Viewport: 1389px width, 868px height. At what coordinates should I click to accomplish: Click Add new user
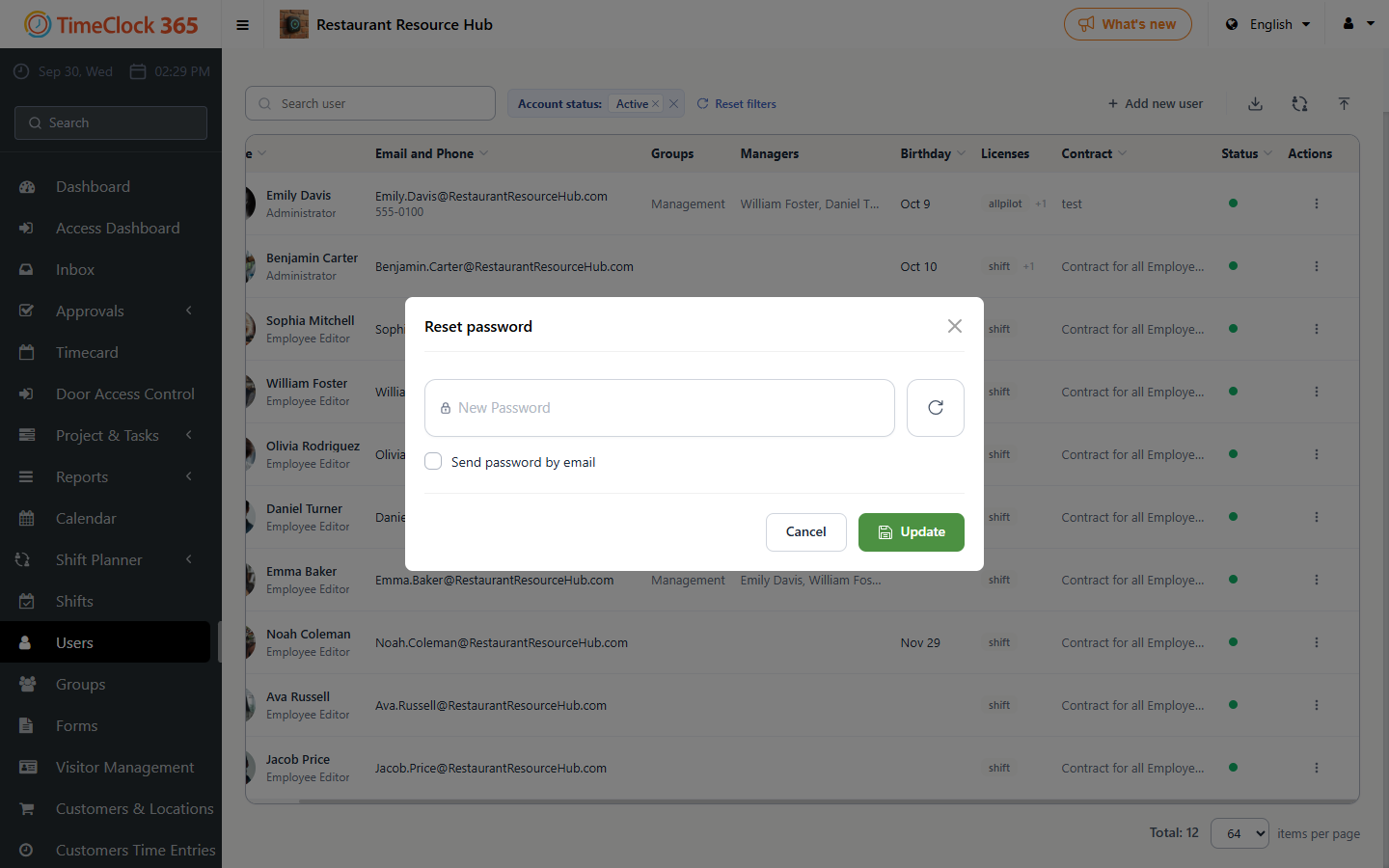pyautogui.click(x=1155, y=104)
